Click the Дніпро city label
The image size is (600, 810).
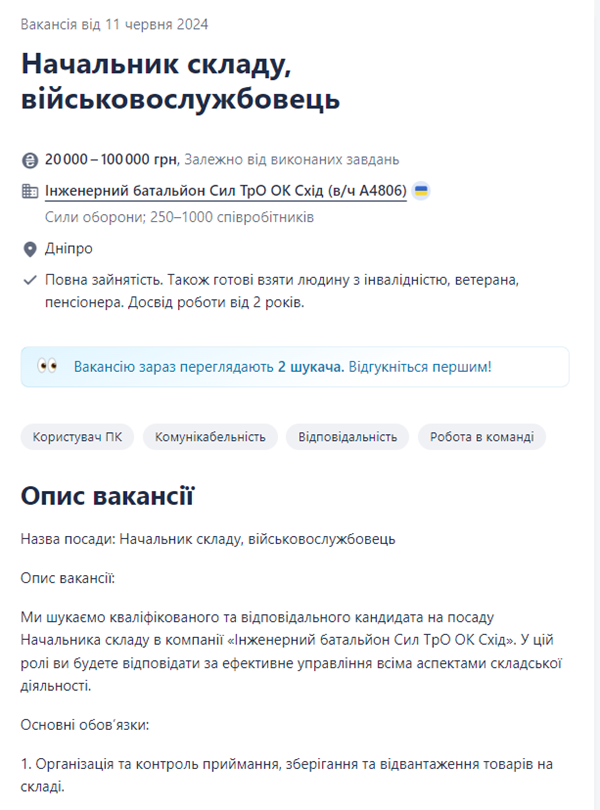(69, 248)
